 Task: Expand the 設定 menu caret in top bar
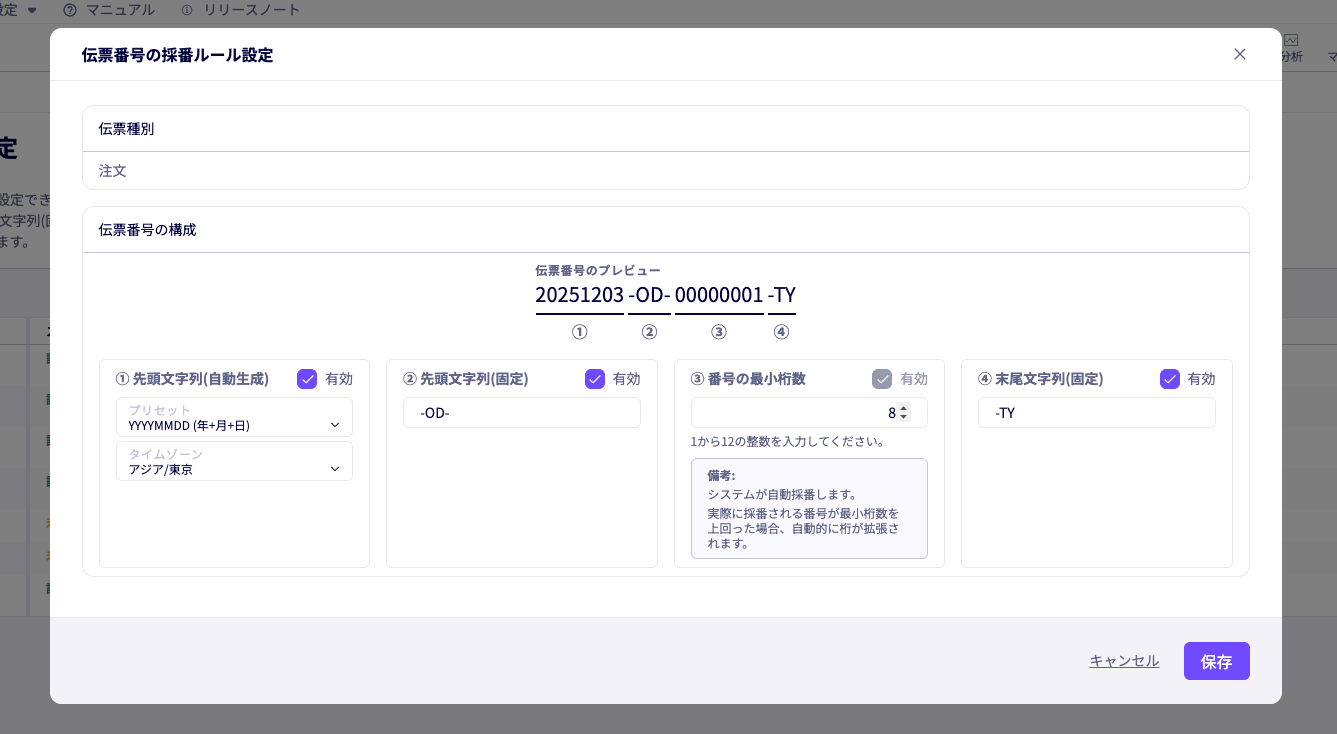(x=32, y=10)
